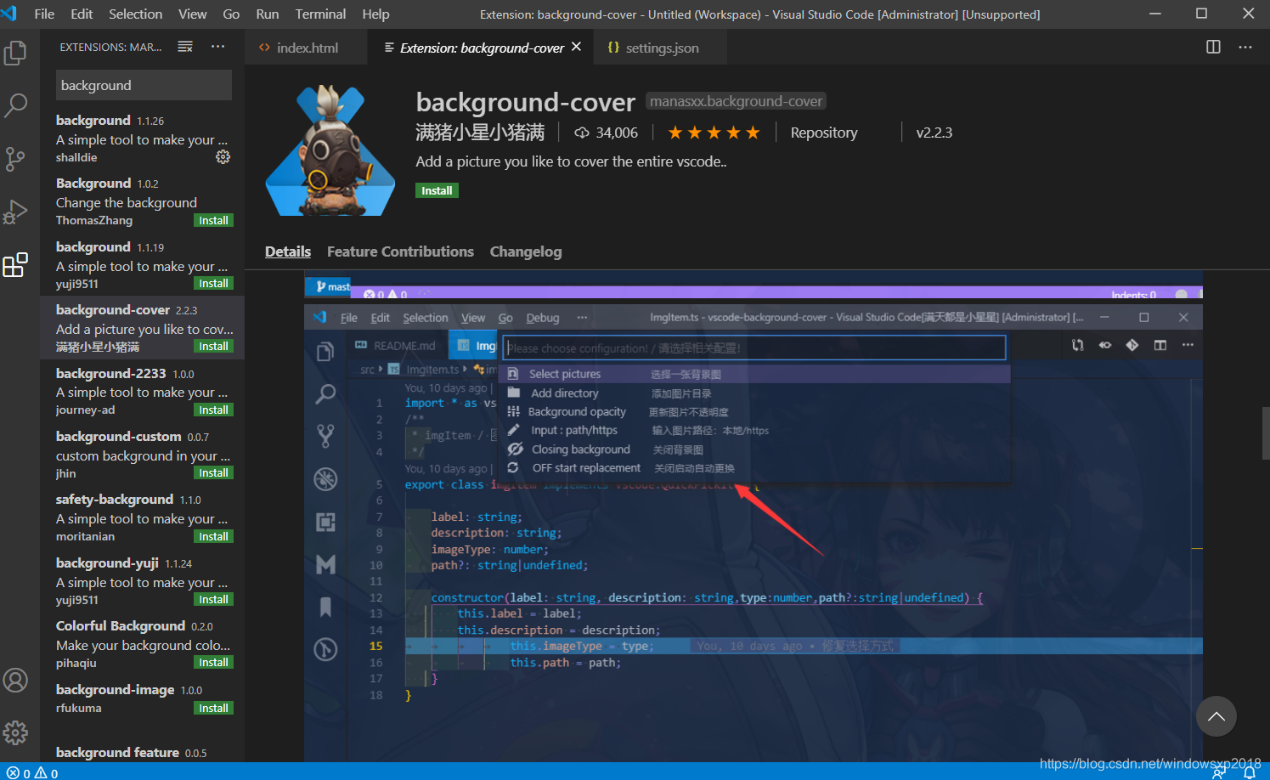This screenshot has width=1270, height=780.
Task: Select Colorful Background extension entry
Action: [142, 644]
